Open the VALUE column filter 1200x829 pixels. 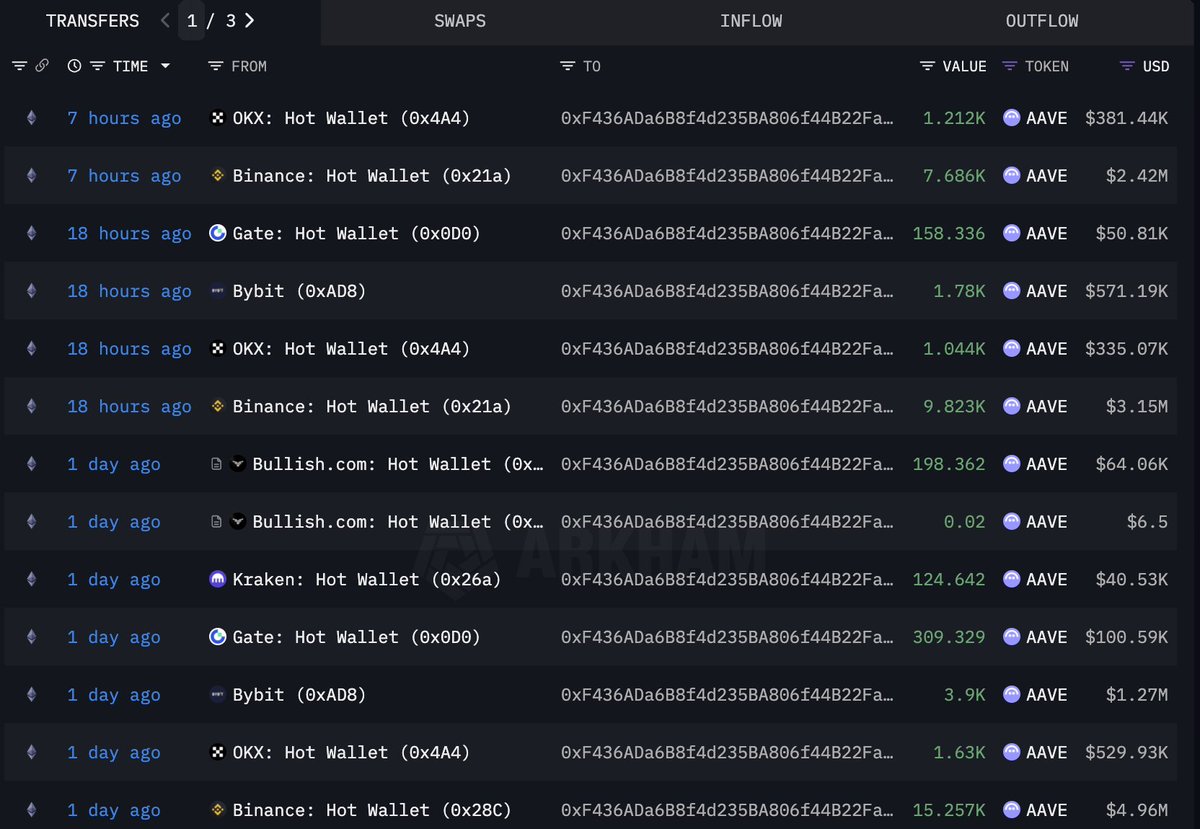pyautogui.click(x=928, y=66)
